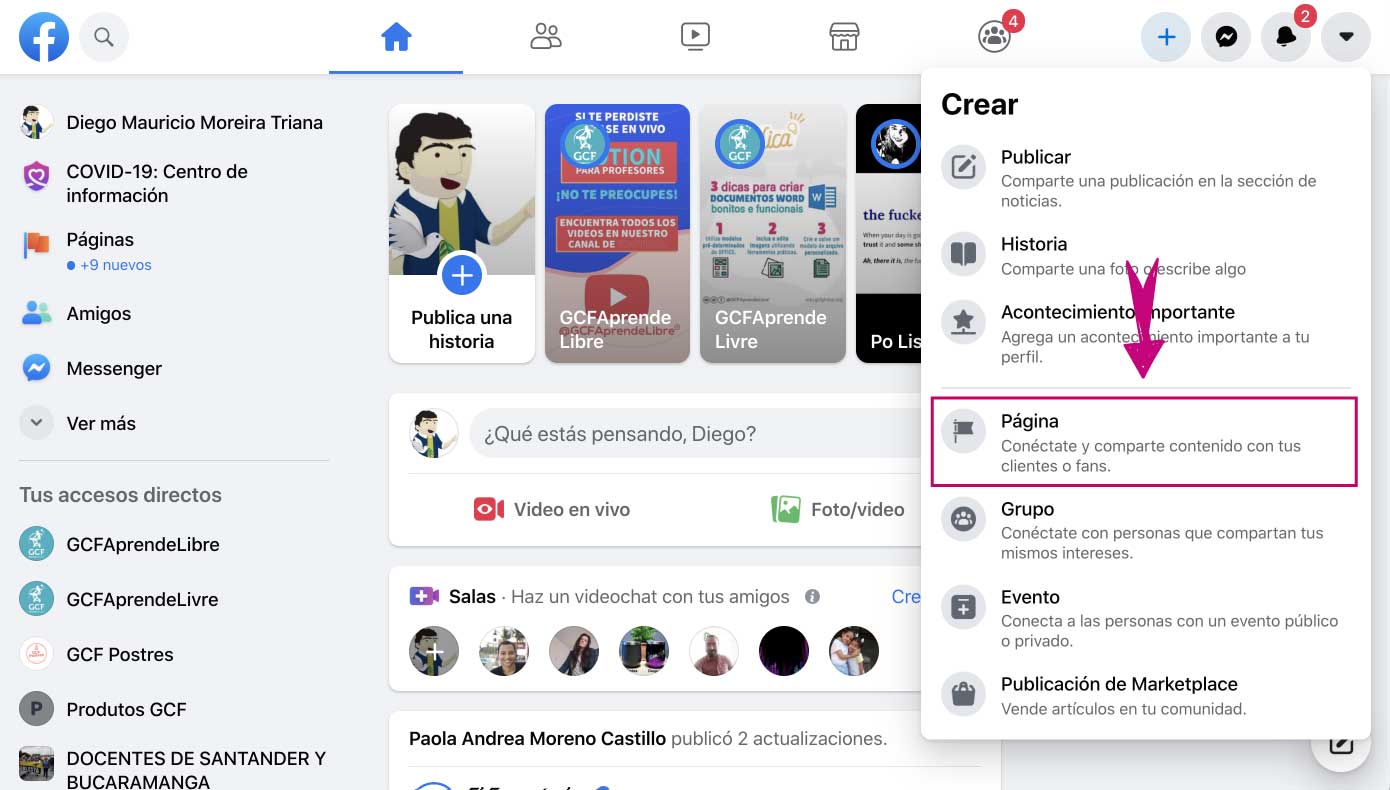Open GCF Postres shortcut
This screenshot has width=1390, height=790.
tap(172, 655)
